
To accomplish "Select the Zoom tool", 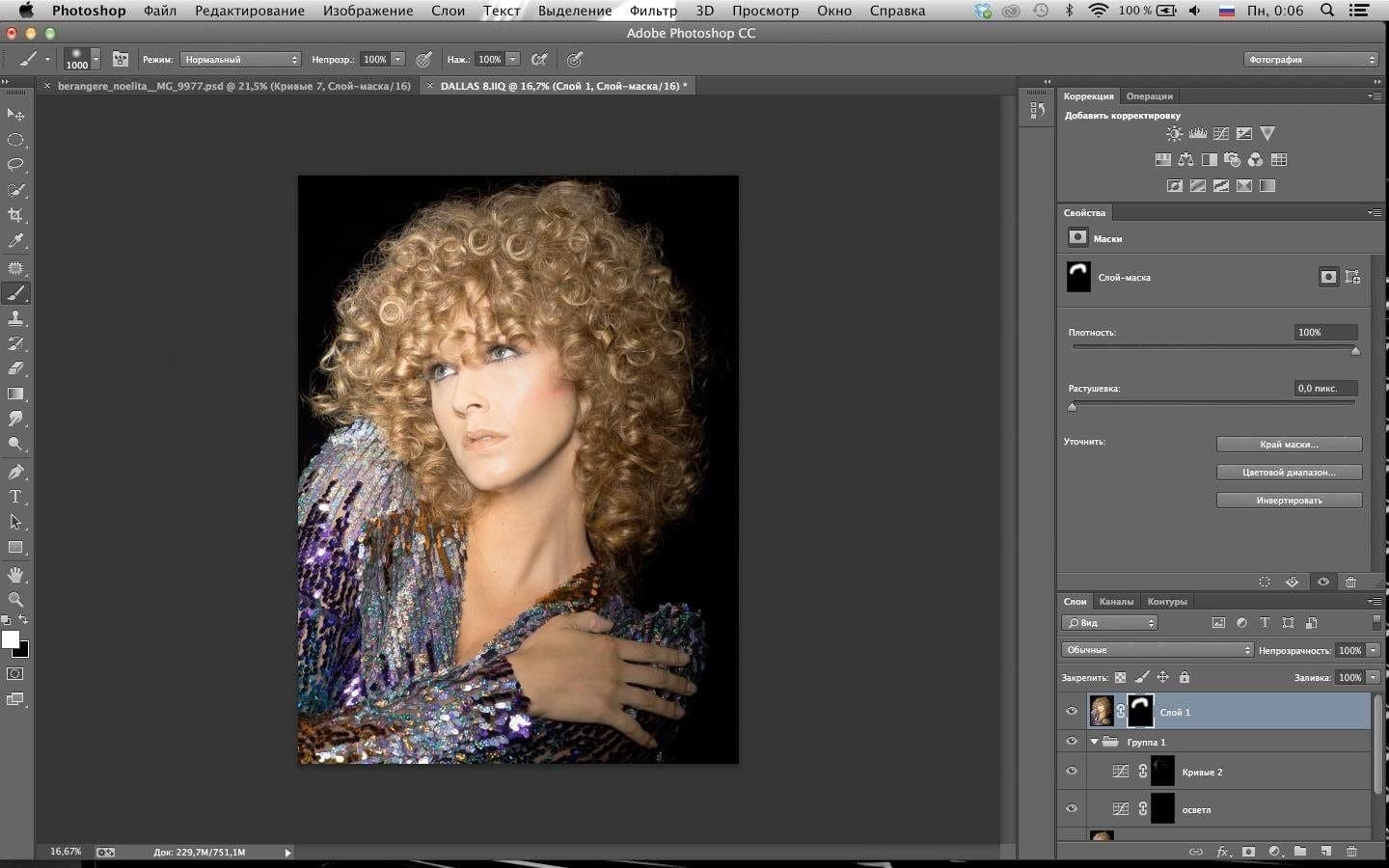I will [x=15, y=600].
